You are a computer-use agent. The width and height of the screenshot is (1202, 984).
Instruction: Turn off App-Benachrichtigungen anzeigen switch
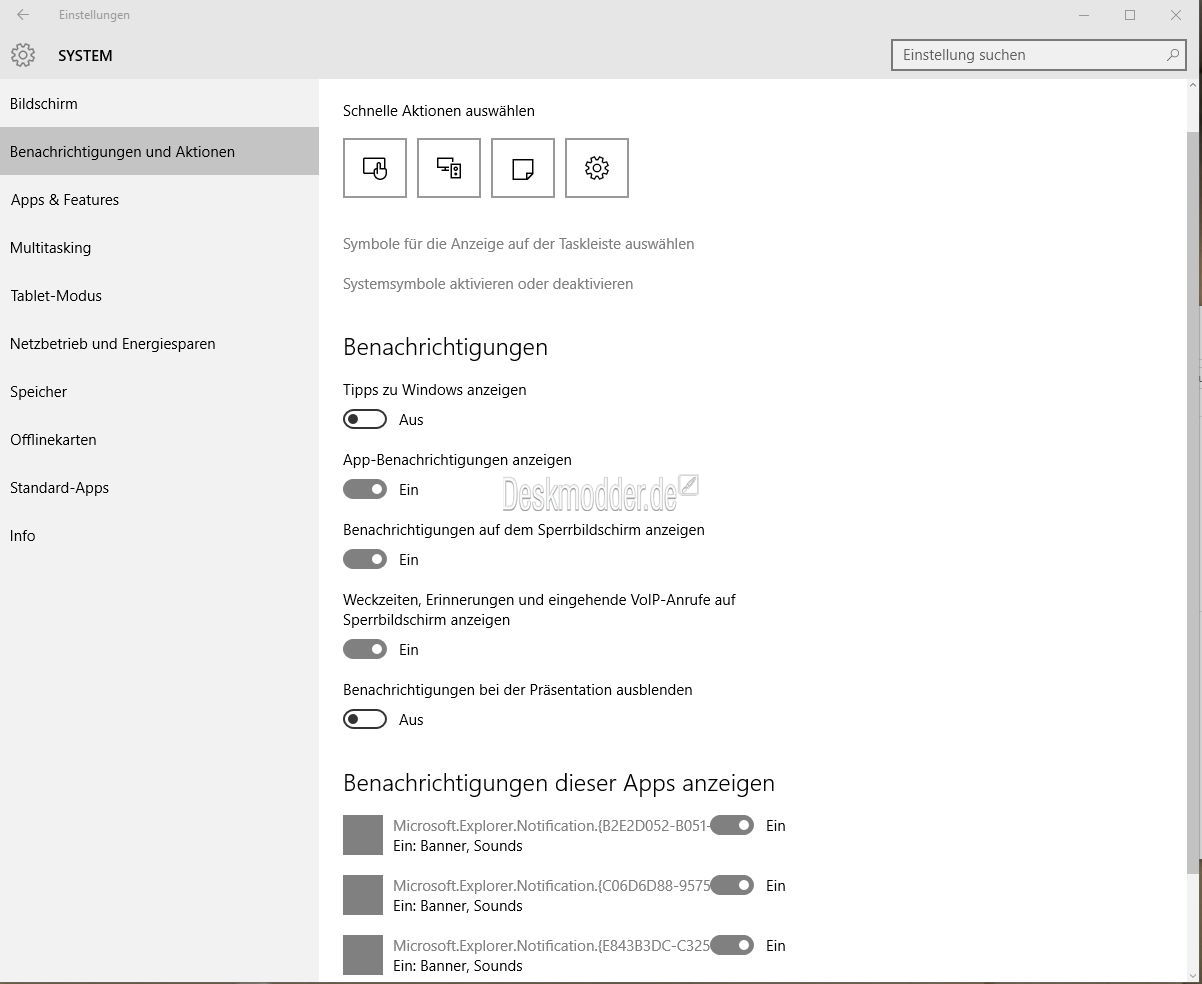[x=365, y=489]
